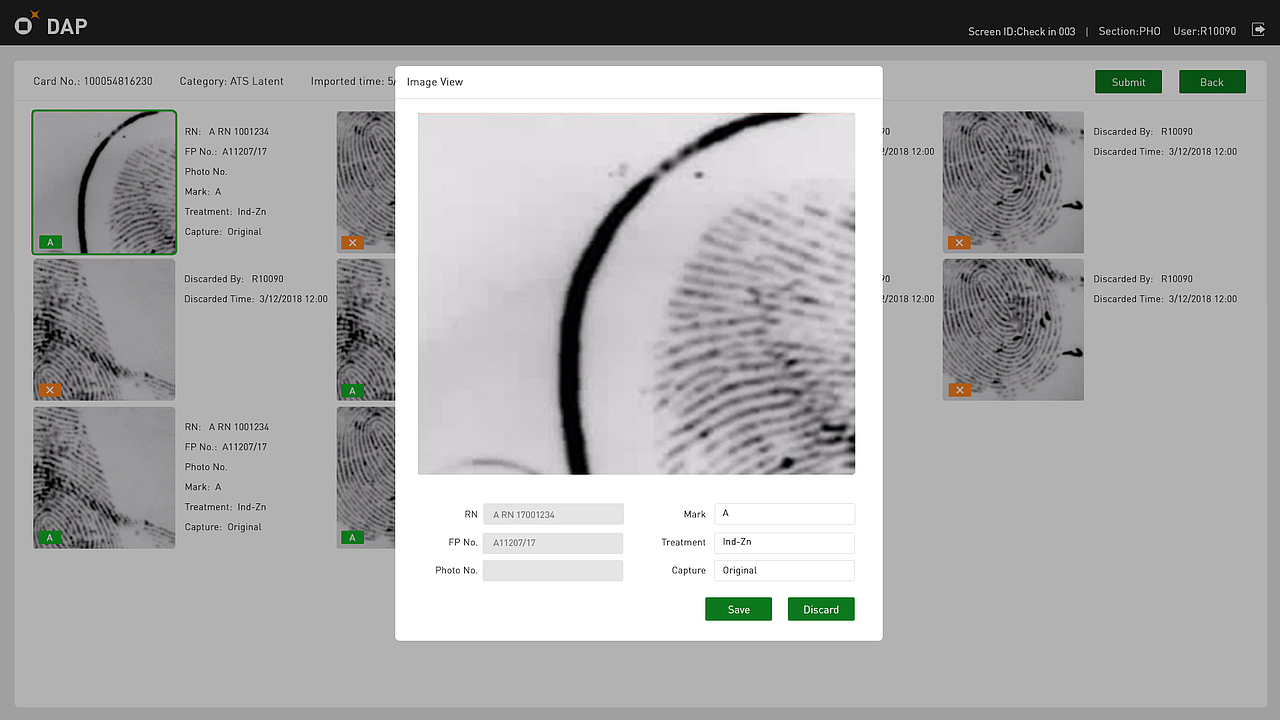Discard the enlarged fingerprint image
The height and width of the screenshot is (720, 1280).
point(820,608)
